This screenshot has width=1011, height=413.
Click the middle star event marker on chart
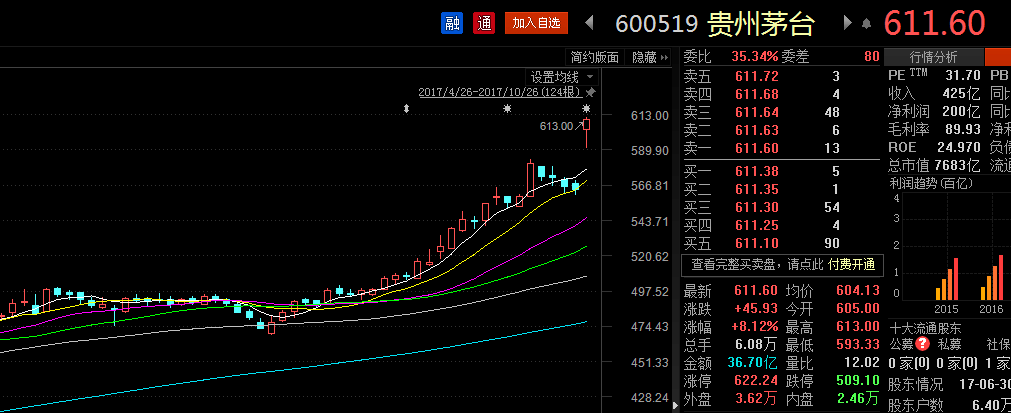pyautogui.click(x=507, y=108)
